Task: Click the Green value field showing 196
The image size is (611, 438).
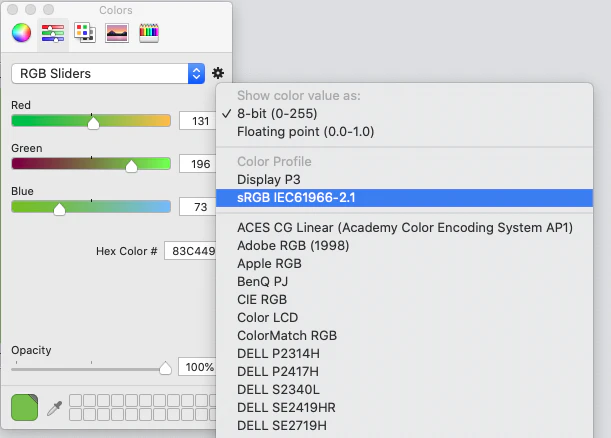Action: [x=198, y=164]
